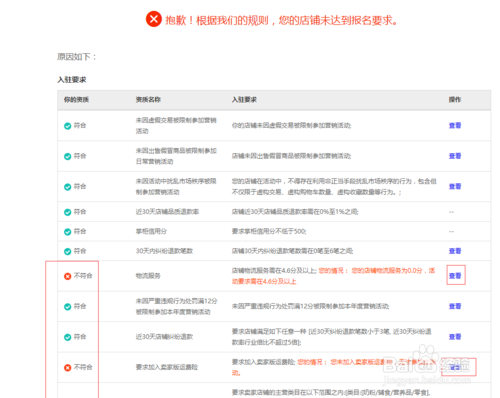Select the 要求加入卖家版运费险 name cell
This screenshot has height=398, width=500.
tap(167, 367)
